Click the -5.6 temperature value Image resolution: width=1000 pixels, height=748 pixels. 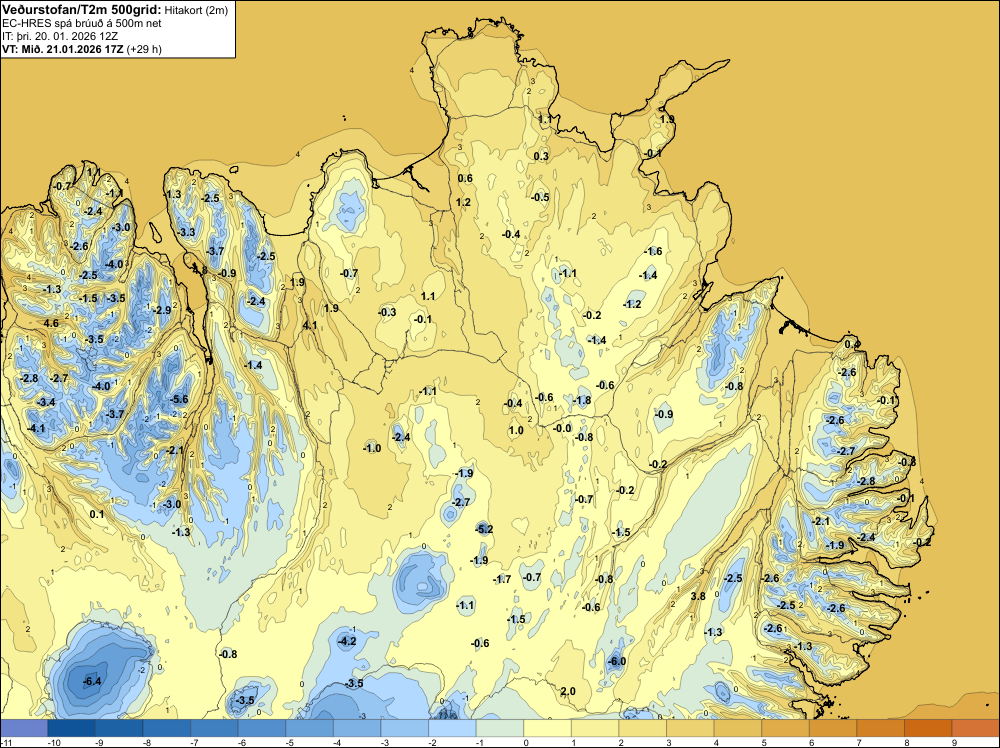(179, 399)
